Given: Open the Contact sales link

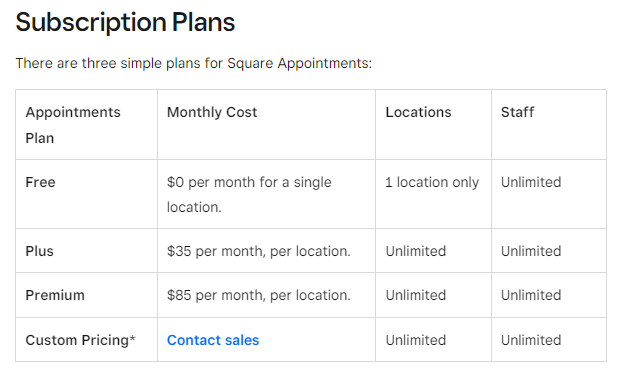Looking at the screenshot, I should (x=213, y=340).
